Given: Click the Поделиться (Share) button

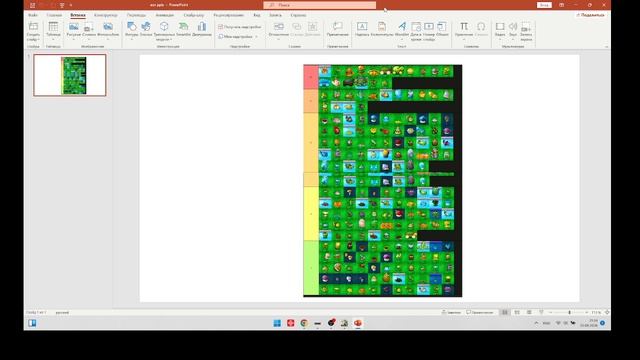Looking at the screenshot, I should pos(590,15).
